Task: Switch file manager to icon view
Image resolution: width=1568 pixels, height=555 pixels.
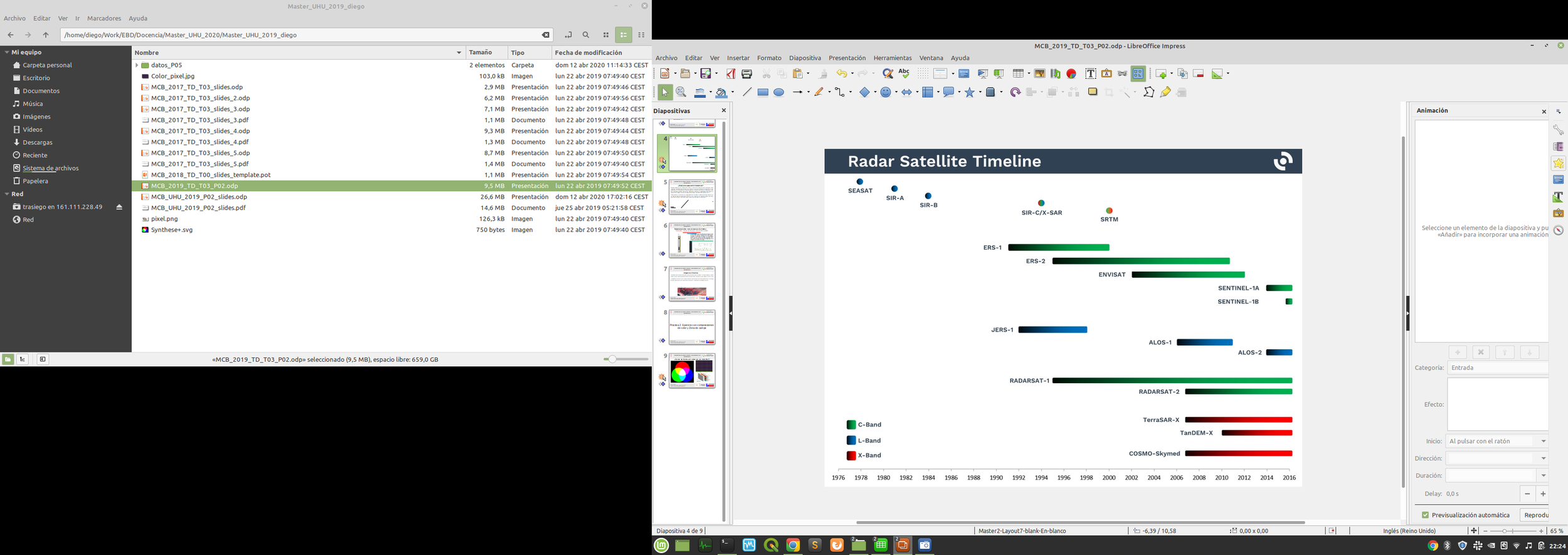Action: tap(606, 35)
